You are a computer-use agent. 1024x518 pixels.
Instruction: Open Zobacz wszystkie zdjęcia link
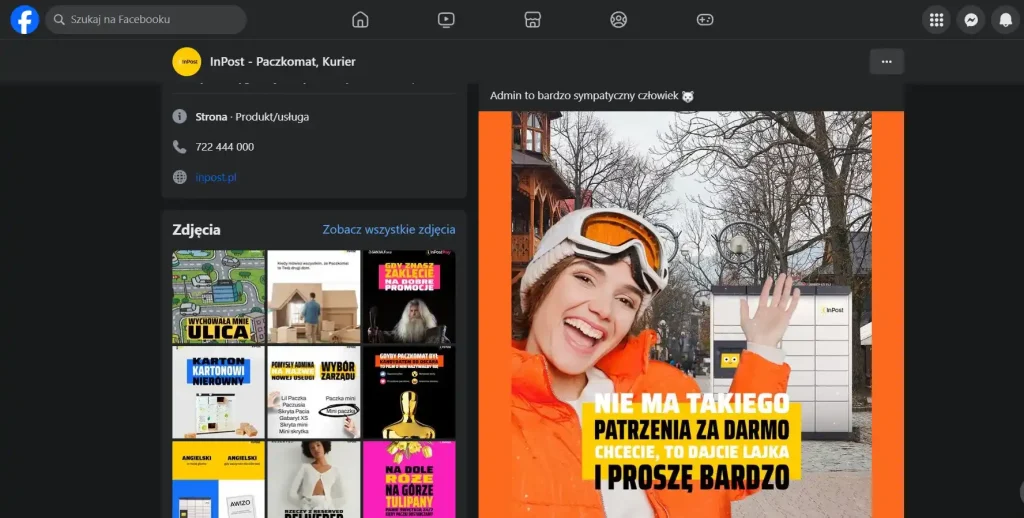tap(389, 229)
